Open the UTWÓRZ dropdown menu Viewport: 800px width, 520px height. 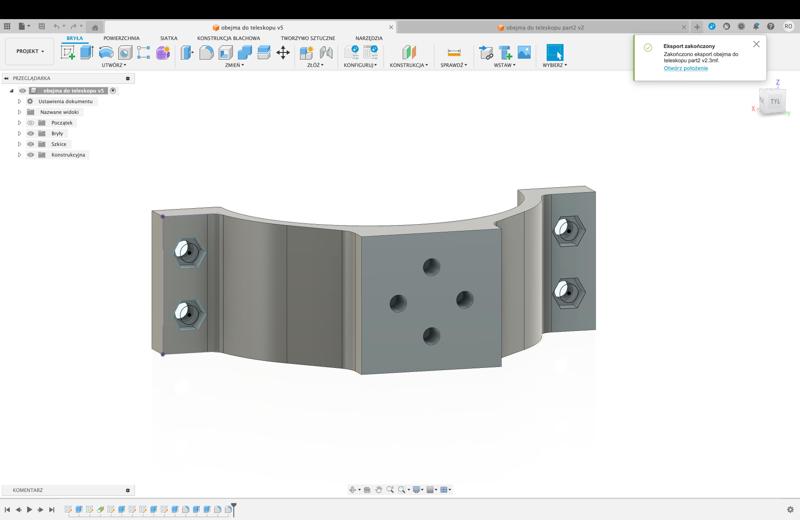(x=113, y=65)
